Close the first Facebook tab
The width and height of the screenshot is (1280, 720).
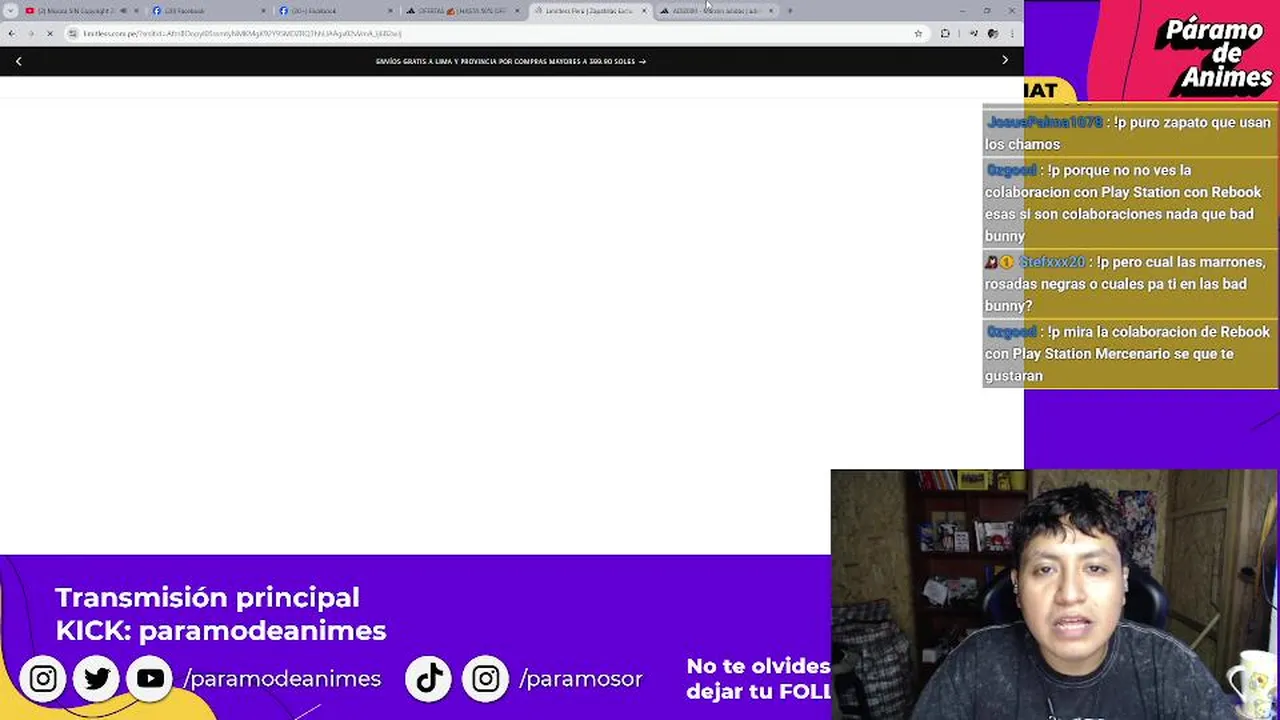click(x=263, y=11)
